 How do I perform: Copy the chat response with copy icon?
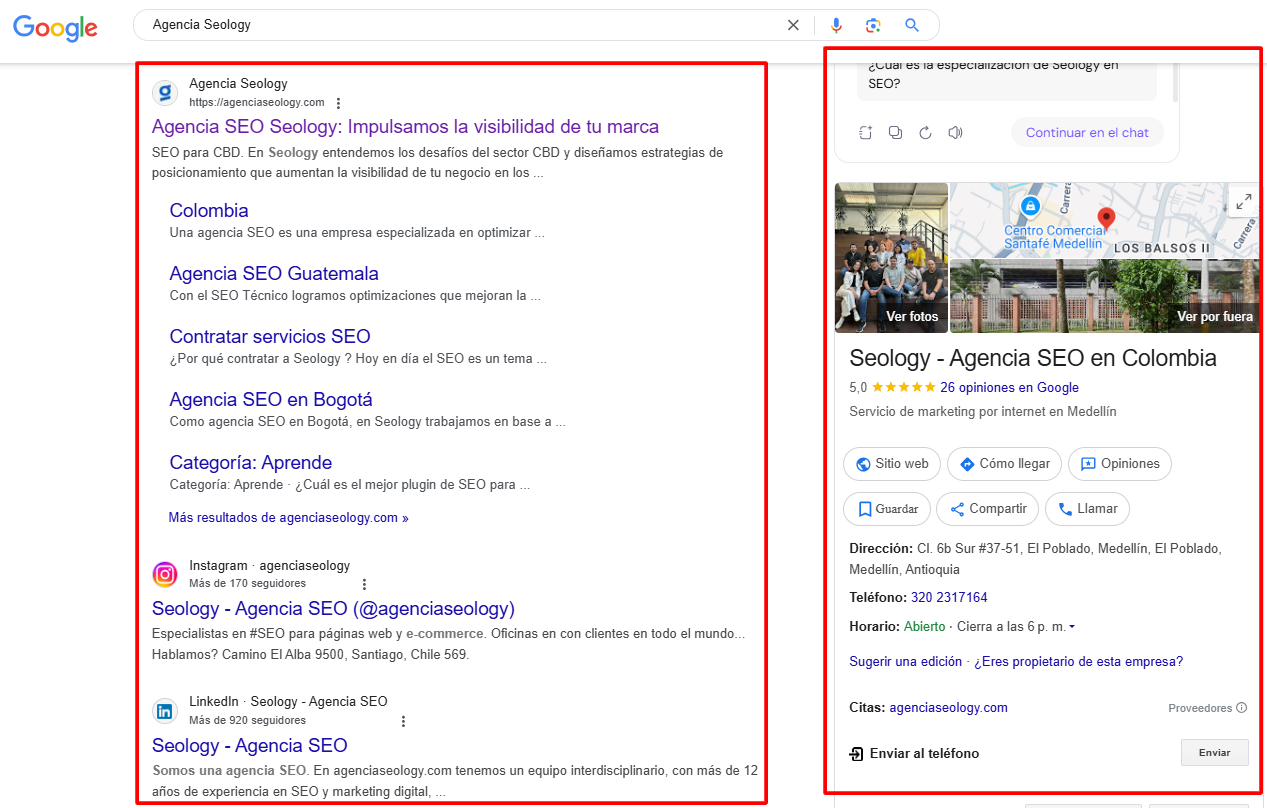895,133
